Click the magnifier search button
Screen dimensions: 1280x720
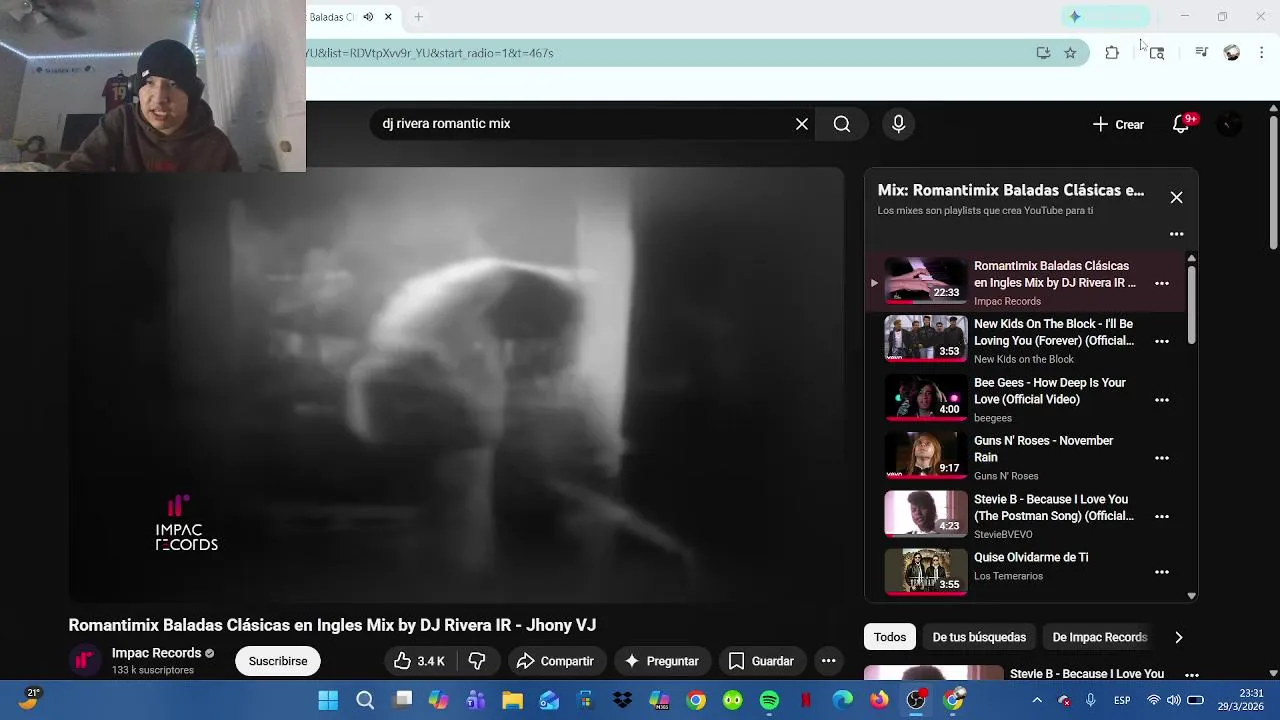(x=842, y=124)
